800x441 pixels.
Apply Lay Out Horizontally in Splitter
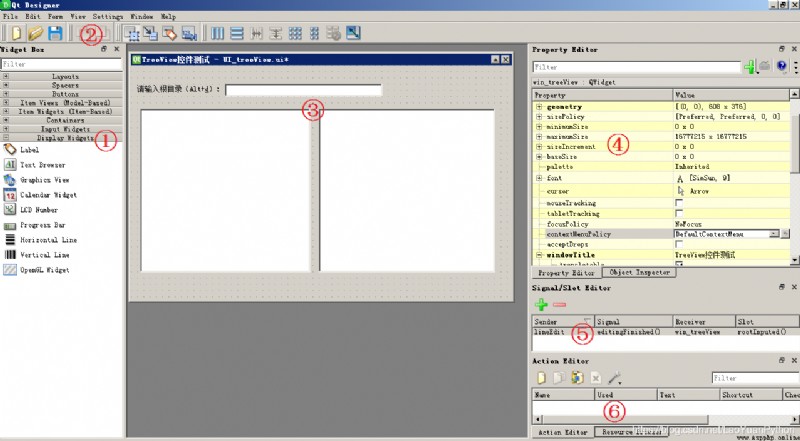tap(256, 34)
